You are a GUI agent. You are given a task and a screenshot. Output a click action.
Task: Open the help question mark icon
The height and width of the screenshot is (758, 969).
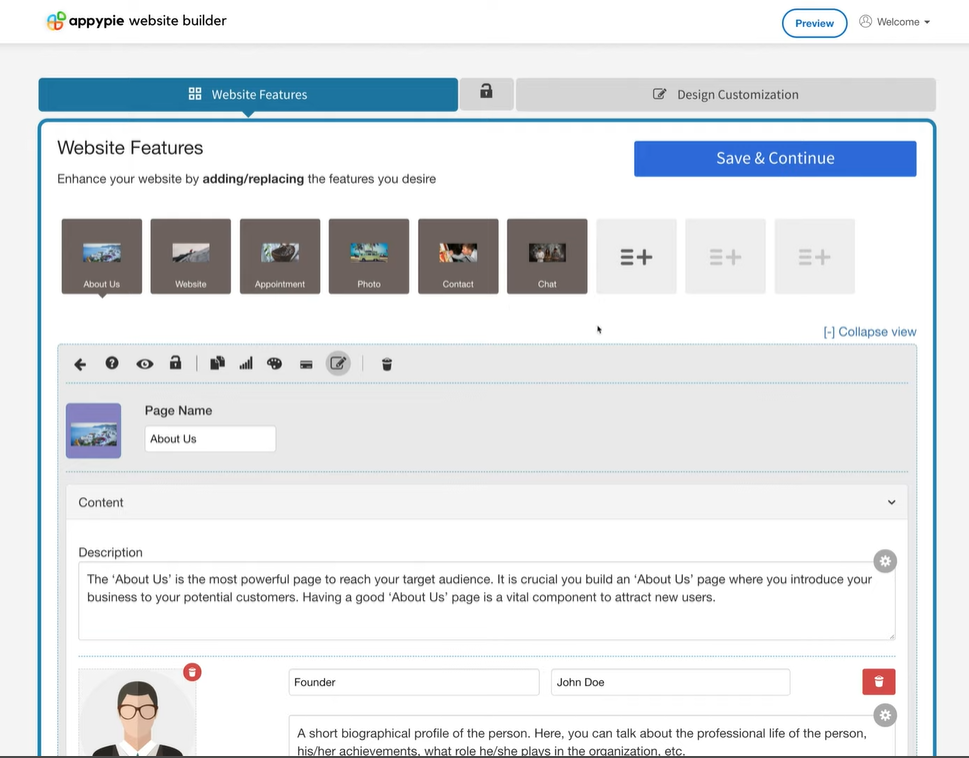[x=112, y=363]
